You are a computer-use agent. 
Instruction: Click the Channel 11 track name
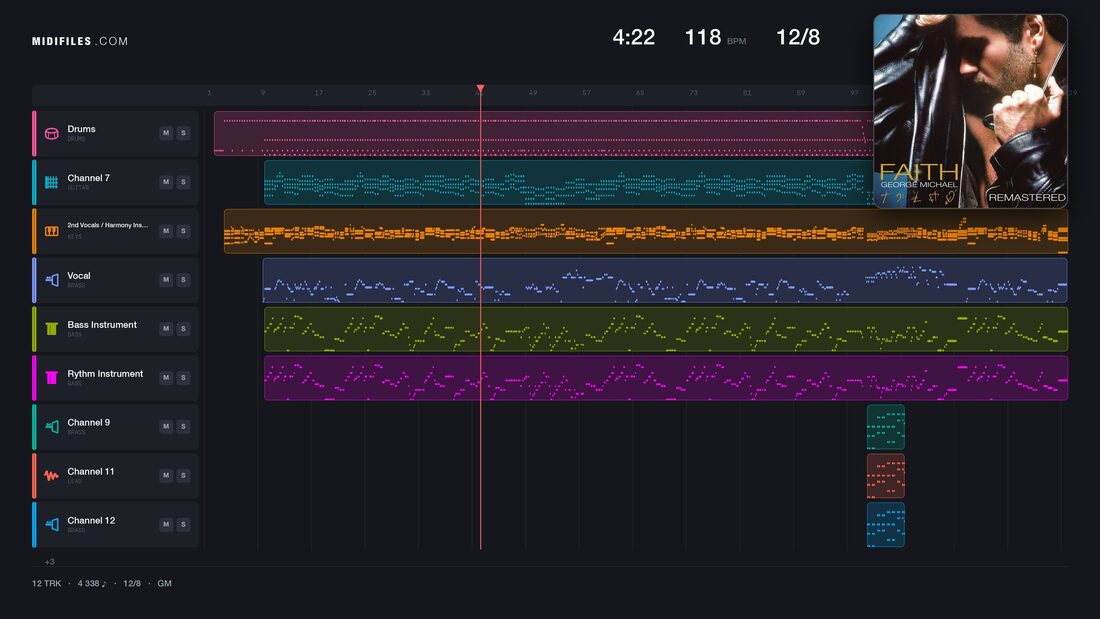(90, 472)
